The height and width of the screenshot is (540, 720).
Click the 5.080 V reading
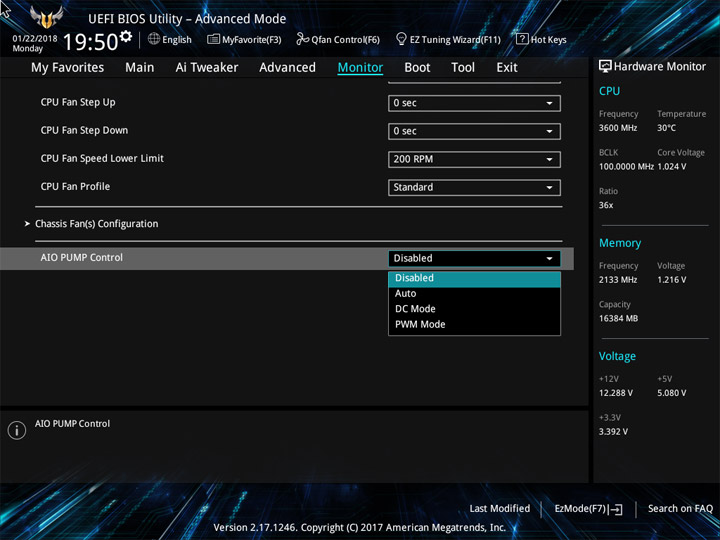point(672,393)
